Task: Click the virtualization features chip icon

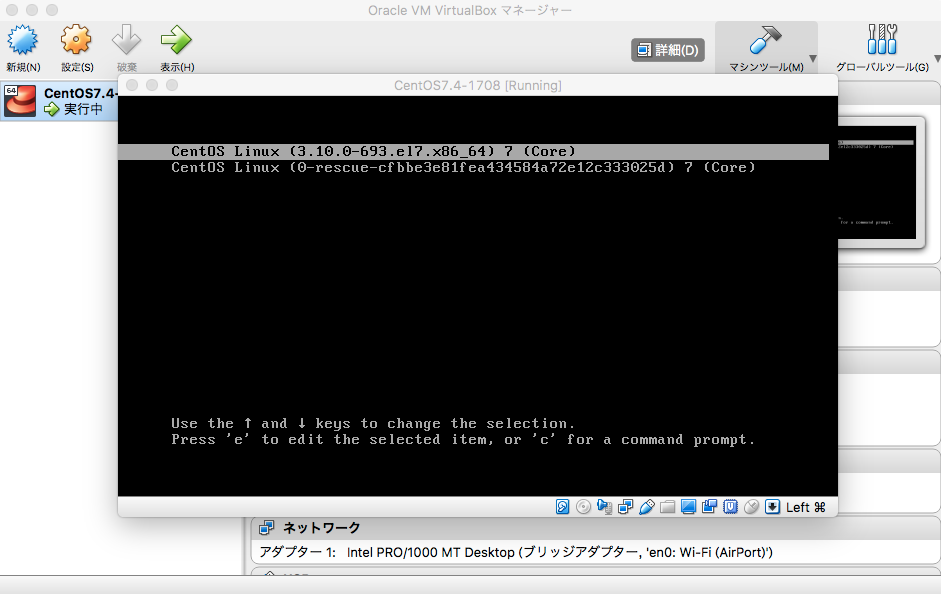Action: click(x=728, y=507)
